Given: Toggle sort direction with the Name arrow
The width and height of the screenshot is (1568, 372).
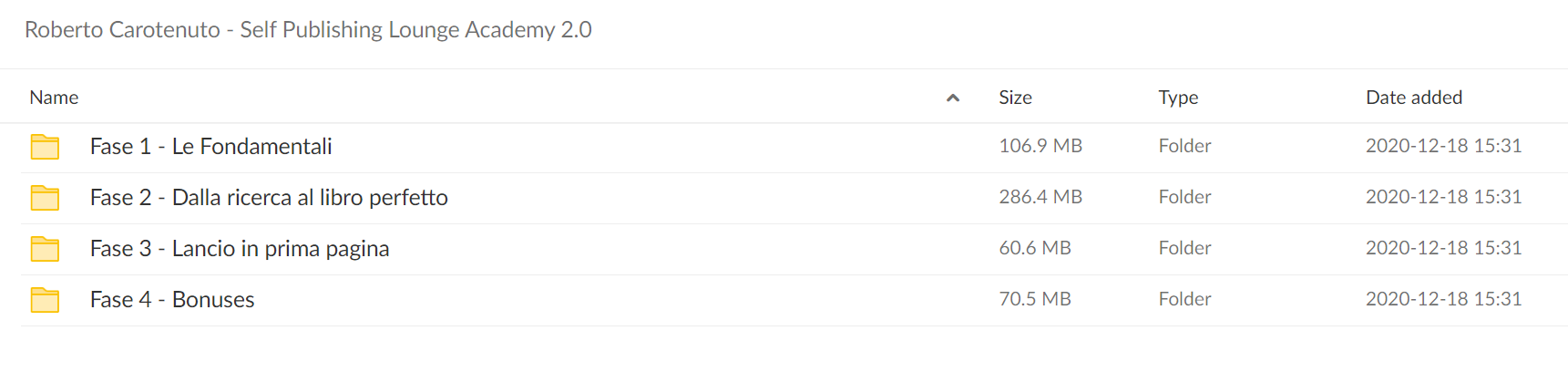Looking at the screenshot, I should pos(953,98).
